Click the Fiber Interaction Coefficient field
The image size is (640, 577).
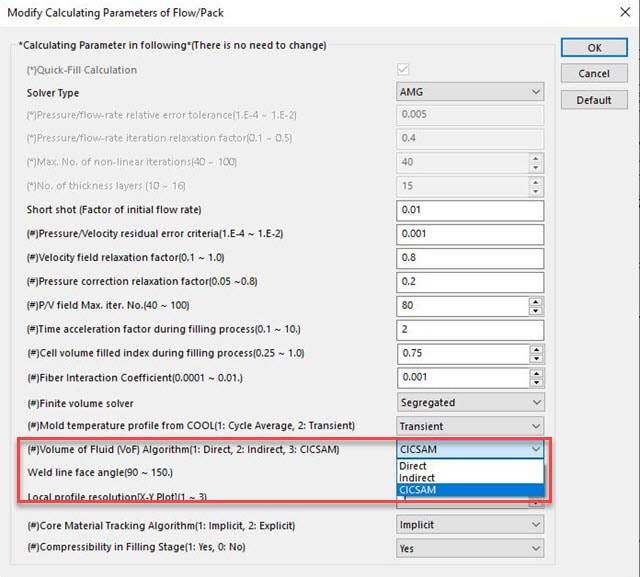tap(463, 377)
